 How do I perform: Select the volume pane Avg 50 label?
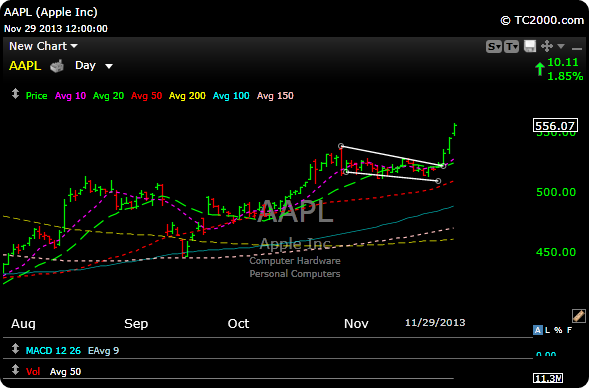[65, 372]
